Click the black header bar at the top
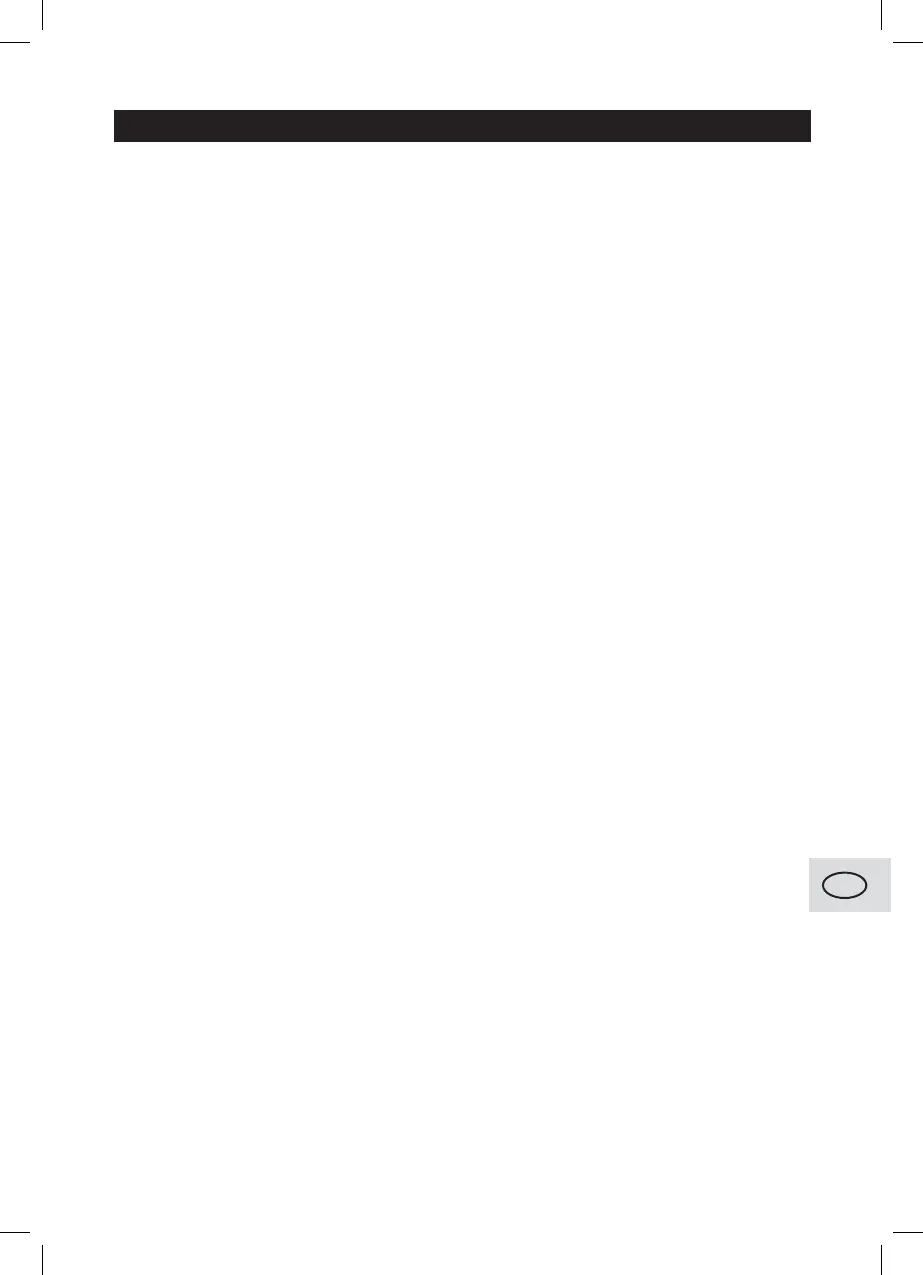This screenshot has width=923, height=1275. coord(461,126)
